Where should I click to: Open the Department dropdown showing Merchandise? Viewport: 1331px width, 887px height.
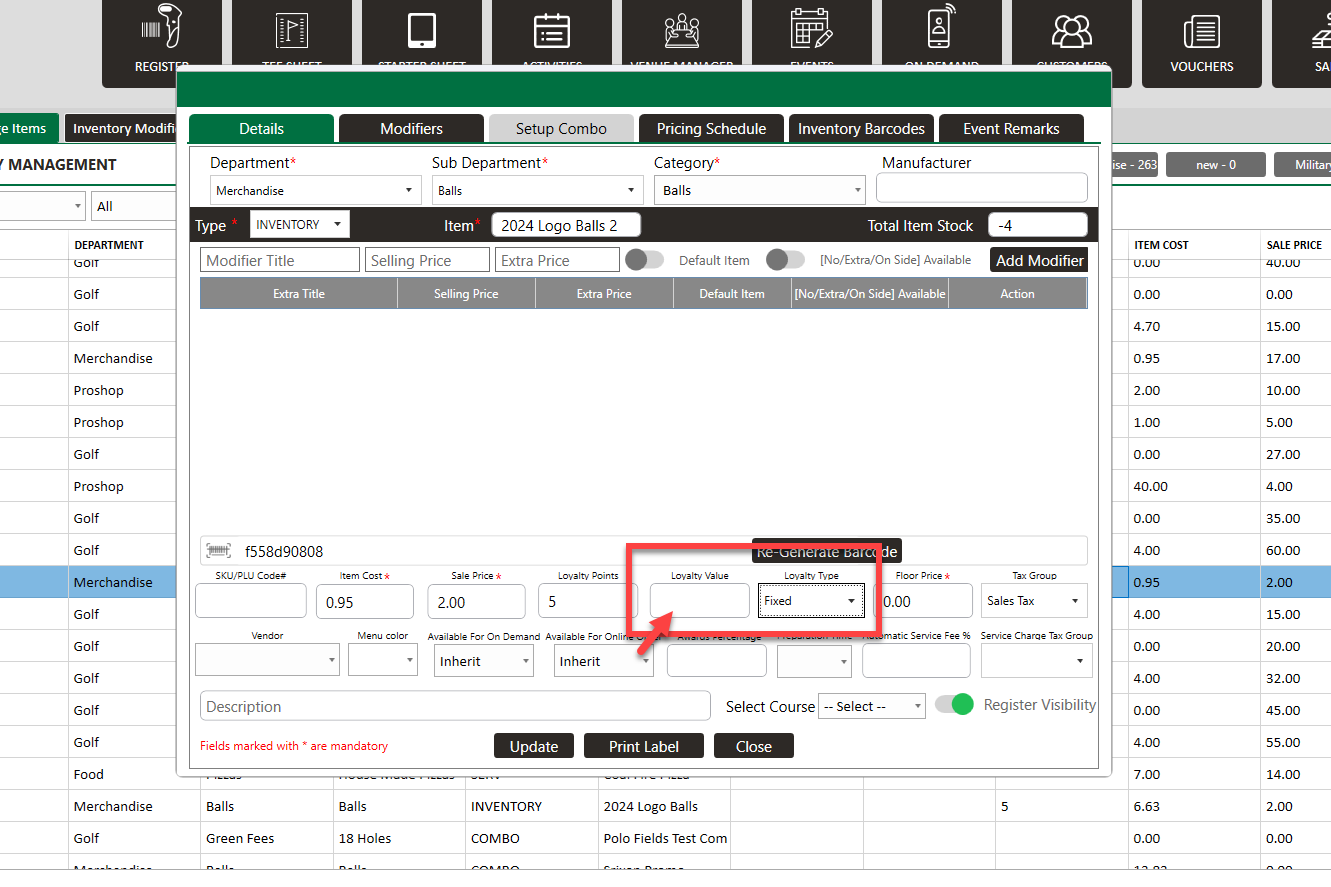click(316, 190)
